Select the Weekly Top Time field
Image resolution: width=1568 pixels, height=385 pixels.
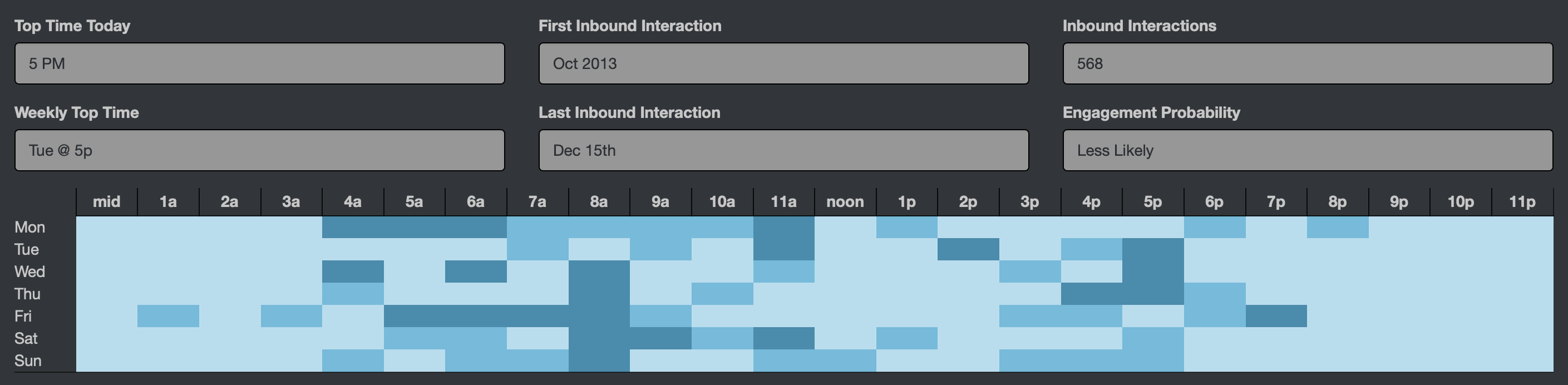[x=259, y=150]
